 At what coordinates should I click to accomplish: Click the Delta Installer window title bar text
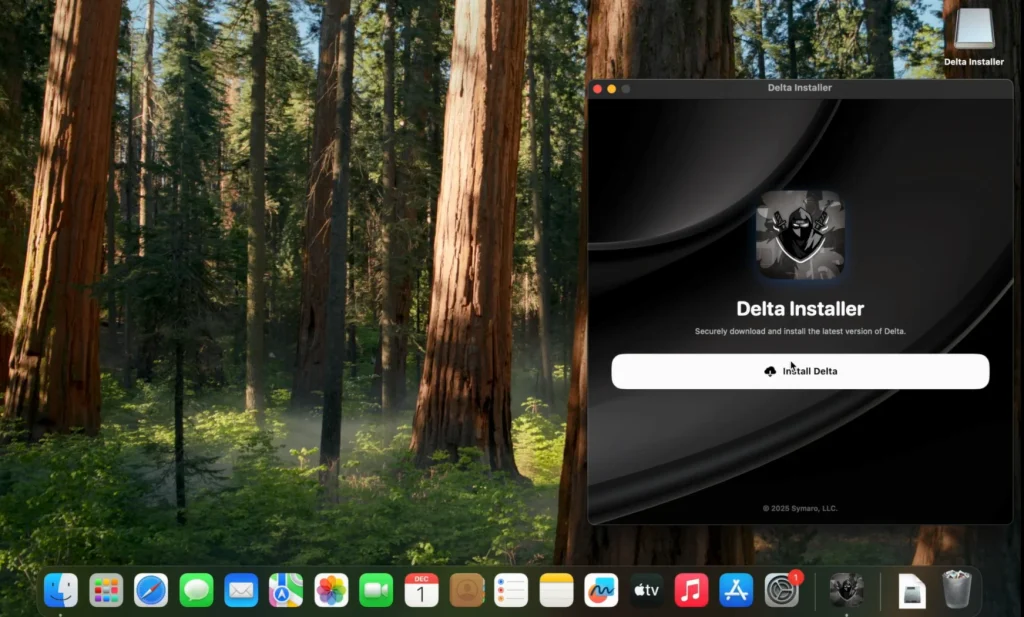pos(799,87)
